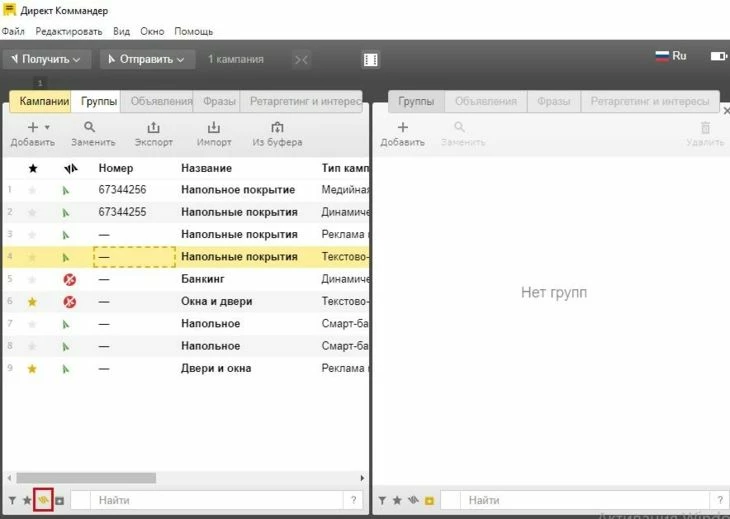Star the campaign numbered 67344256
Viewport: 730px width, 519px height.
[32, 190]
